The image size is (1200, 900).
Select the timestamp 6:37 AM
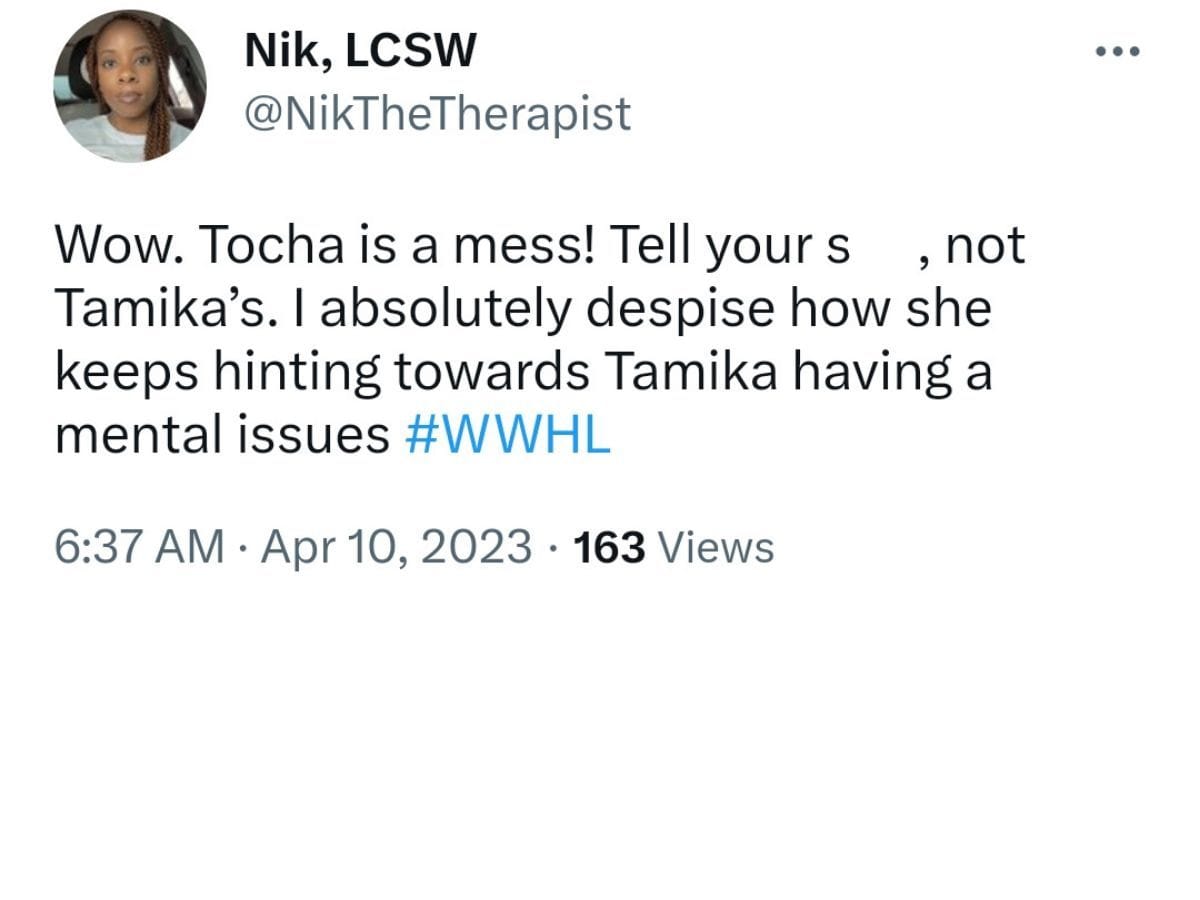[135, 546]
